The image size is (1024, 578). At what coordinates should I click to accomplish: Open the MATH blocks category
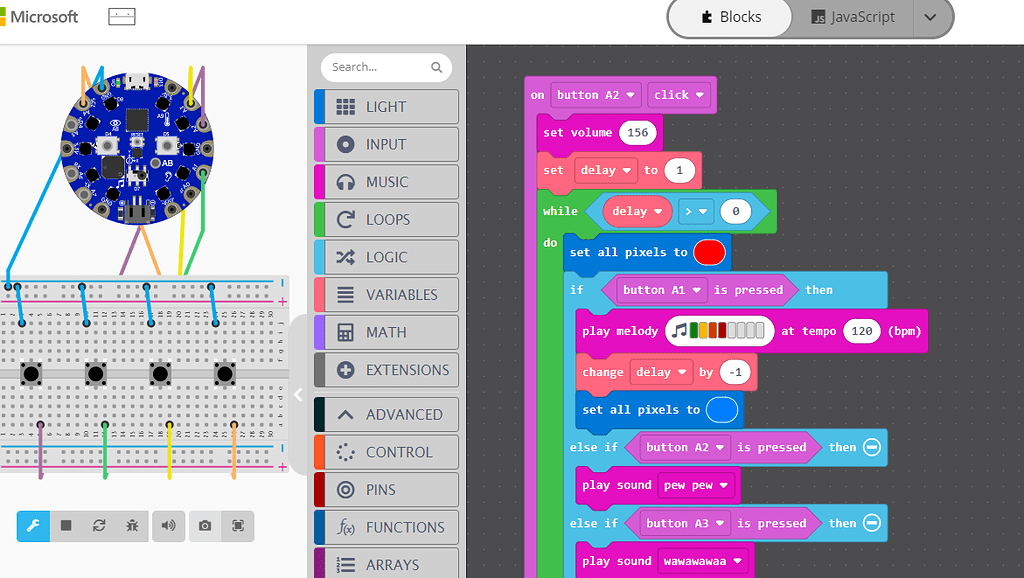pos(387,332)
